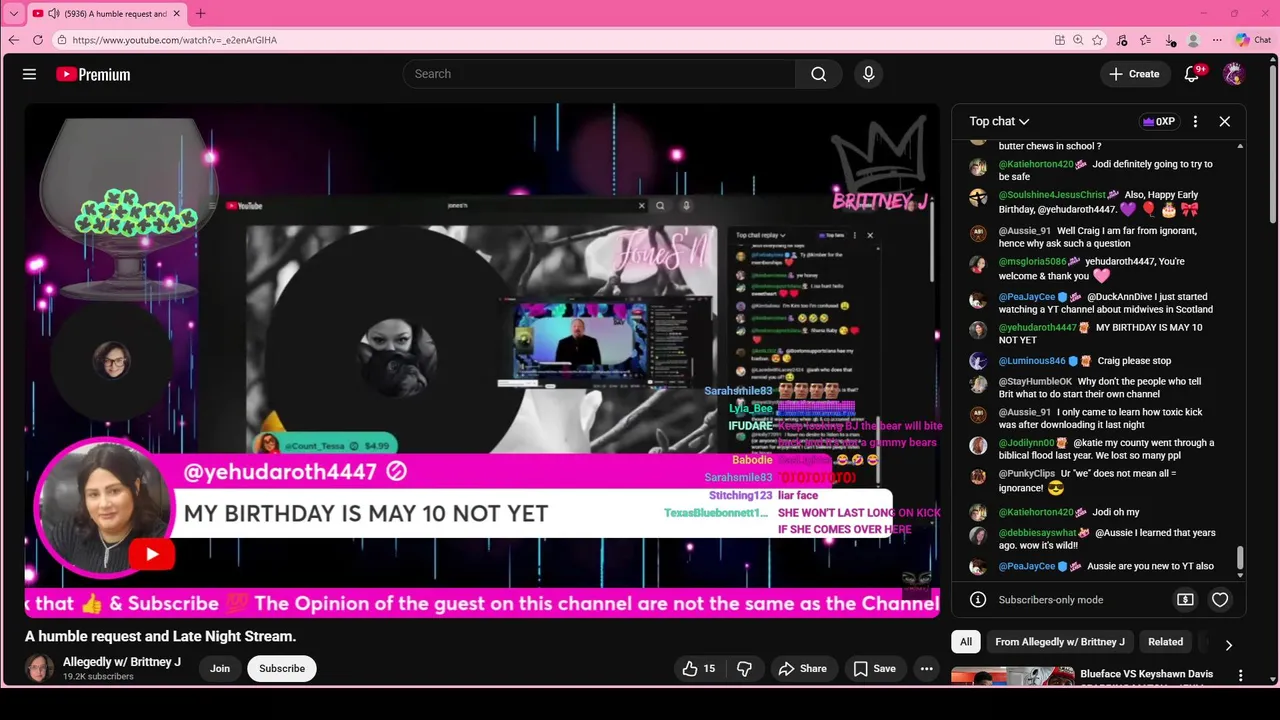
Task: Open browser zoom magnifier control
Action: tap(1078, 40)
